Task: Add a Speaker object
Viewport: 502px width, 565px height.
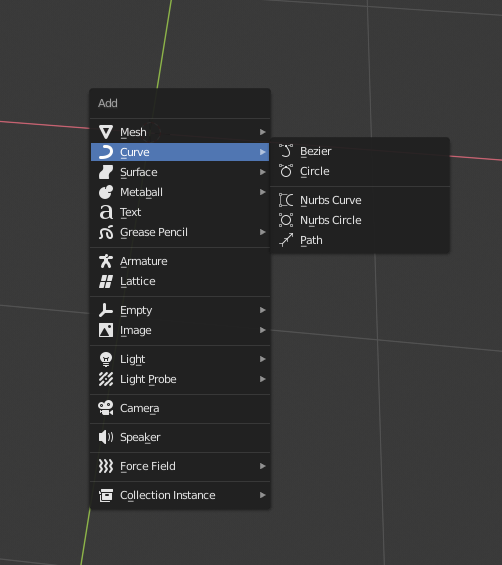Action: 180,437
